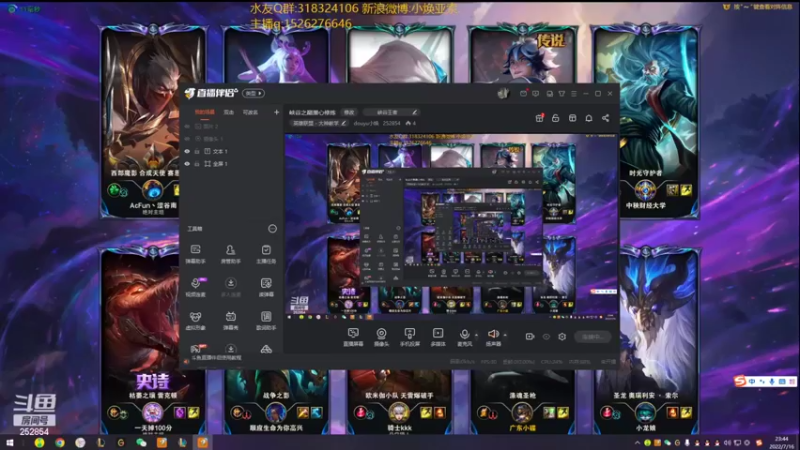Open the 歌词助手 lyrics assistant tool
800x450 pixels.
(266, 320)
